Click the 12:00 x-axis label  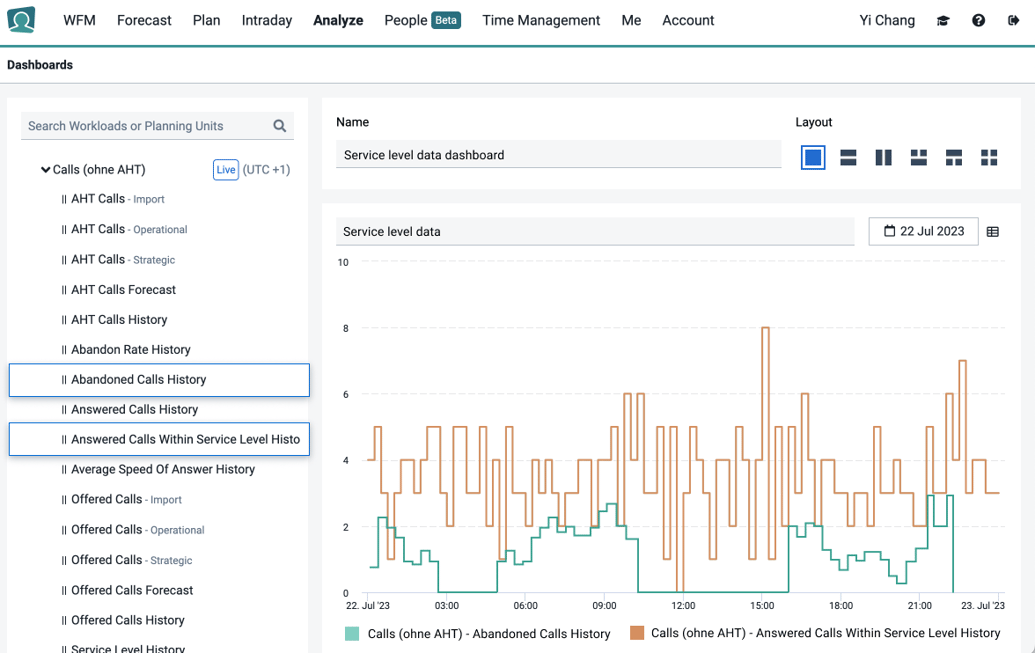pos(683,605)
